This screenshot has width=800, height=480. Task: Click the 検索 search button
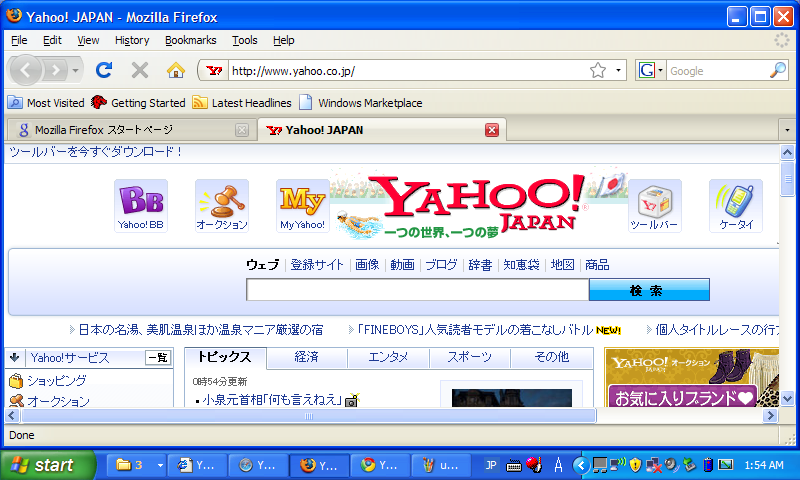pos(649,290)
